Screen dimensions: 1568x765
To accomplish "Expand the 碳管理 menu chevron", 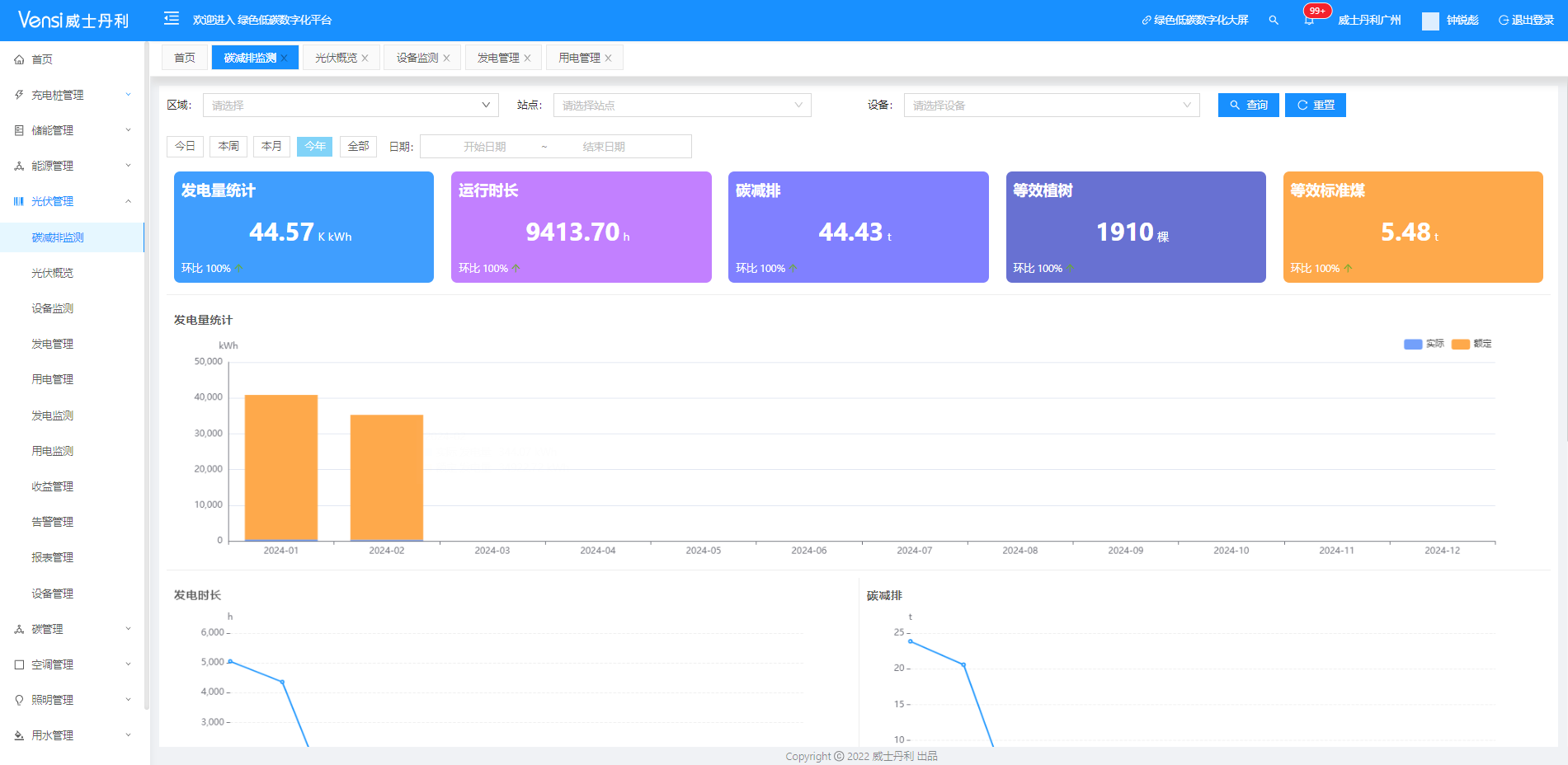I will tap(128, 629).
